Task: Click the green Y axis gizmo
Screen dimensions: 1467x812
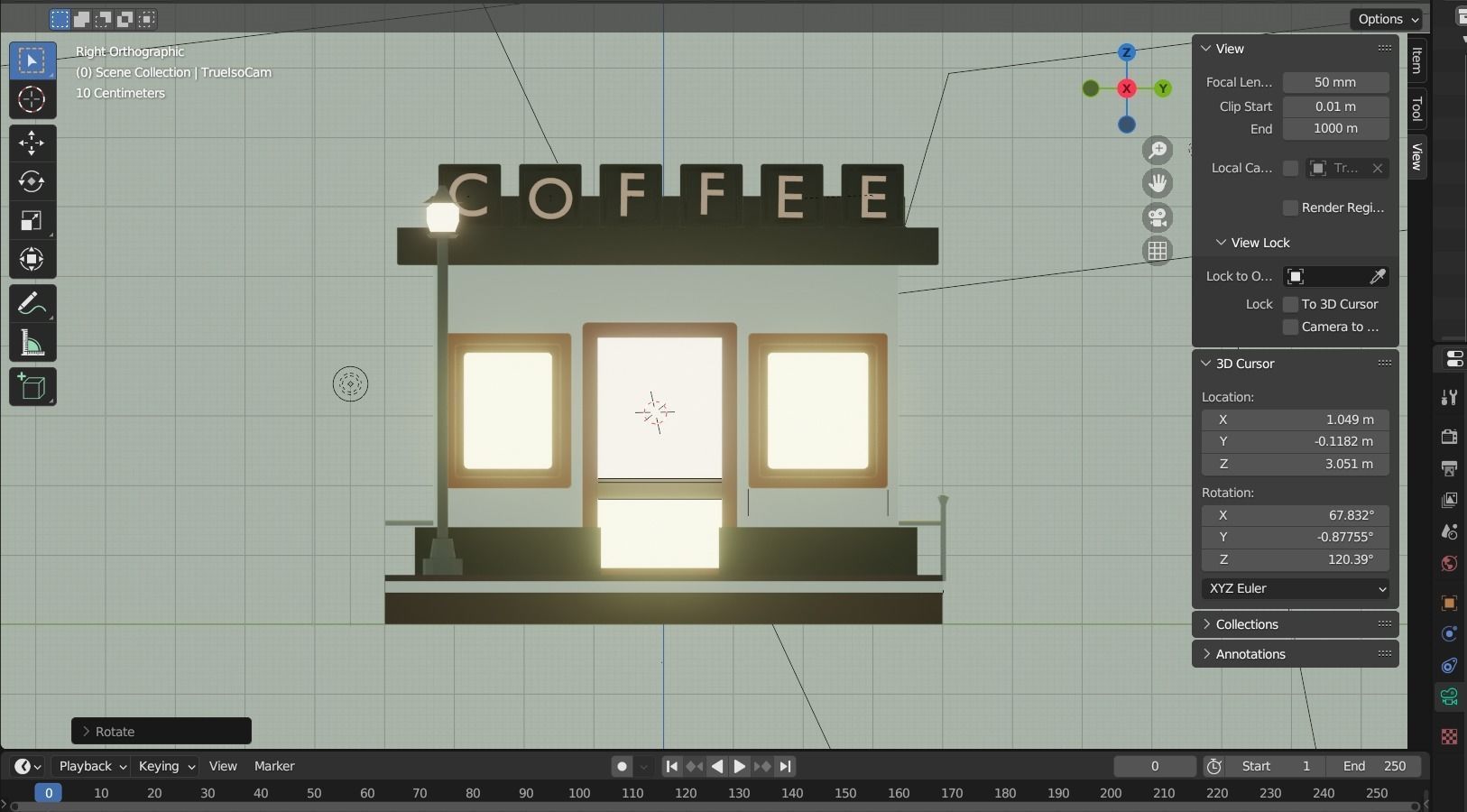Action: pyautogui.click(x=1163, y=88)
